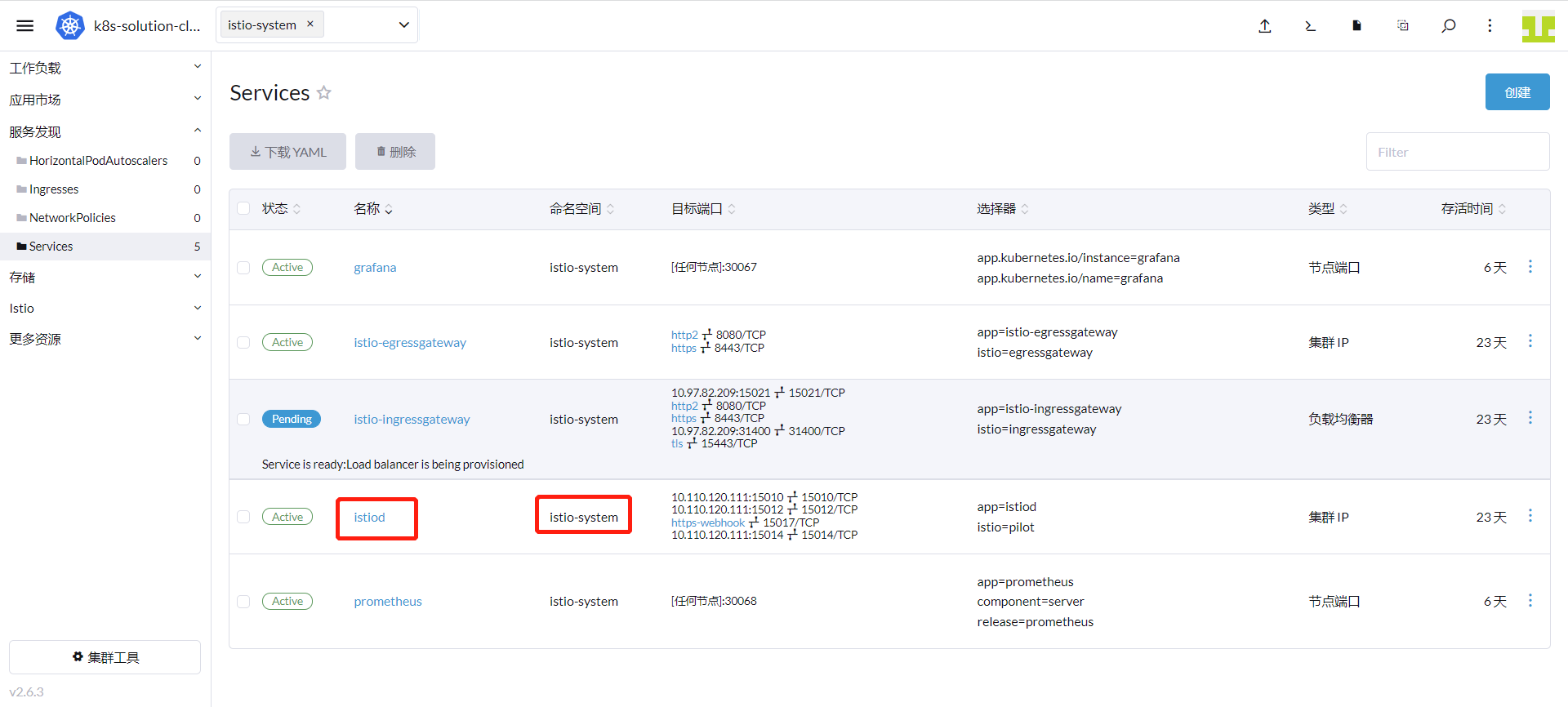
Task: Click the k8s-solution-cl... cluster name
Action: click(147, 26)
